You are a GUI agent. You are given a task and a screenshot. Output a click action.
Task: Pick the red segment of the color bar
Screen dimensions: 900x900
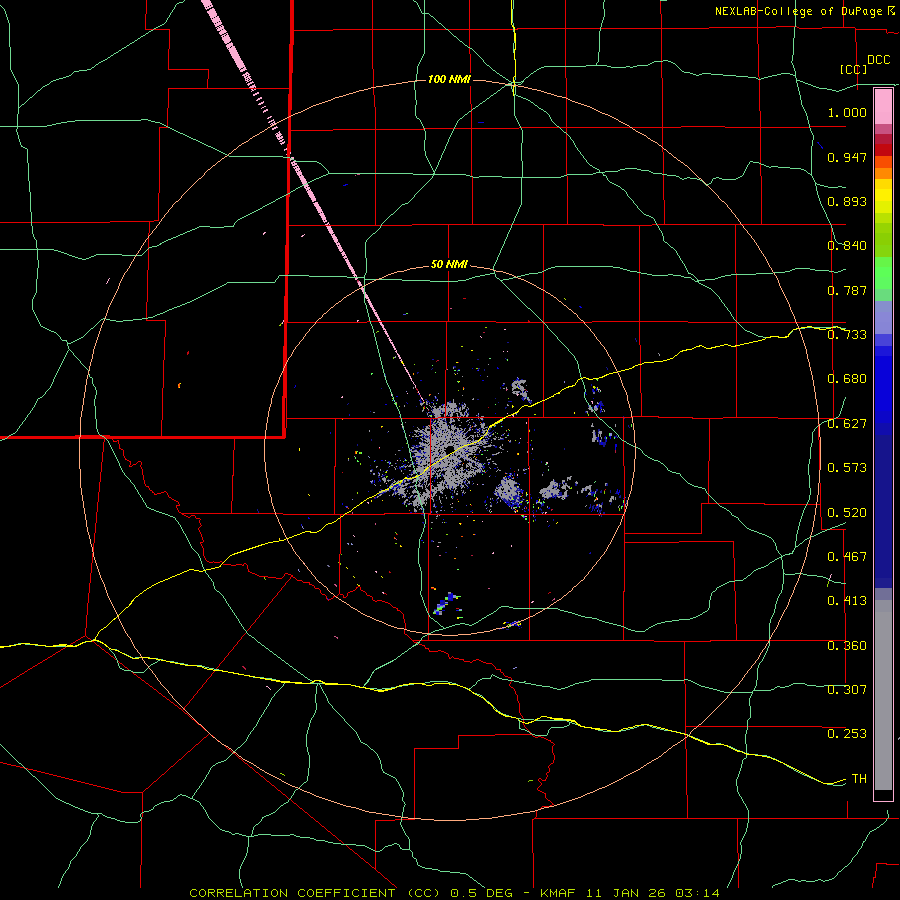tap(883, 150)
